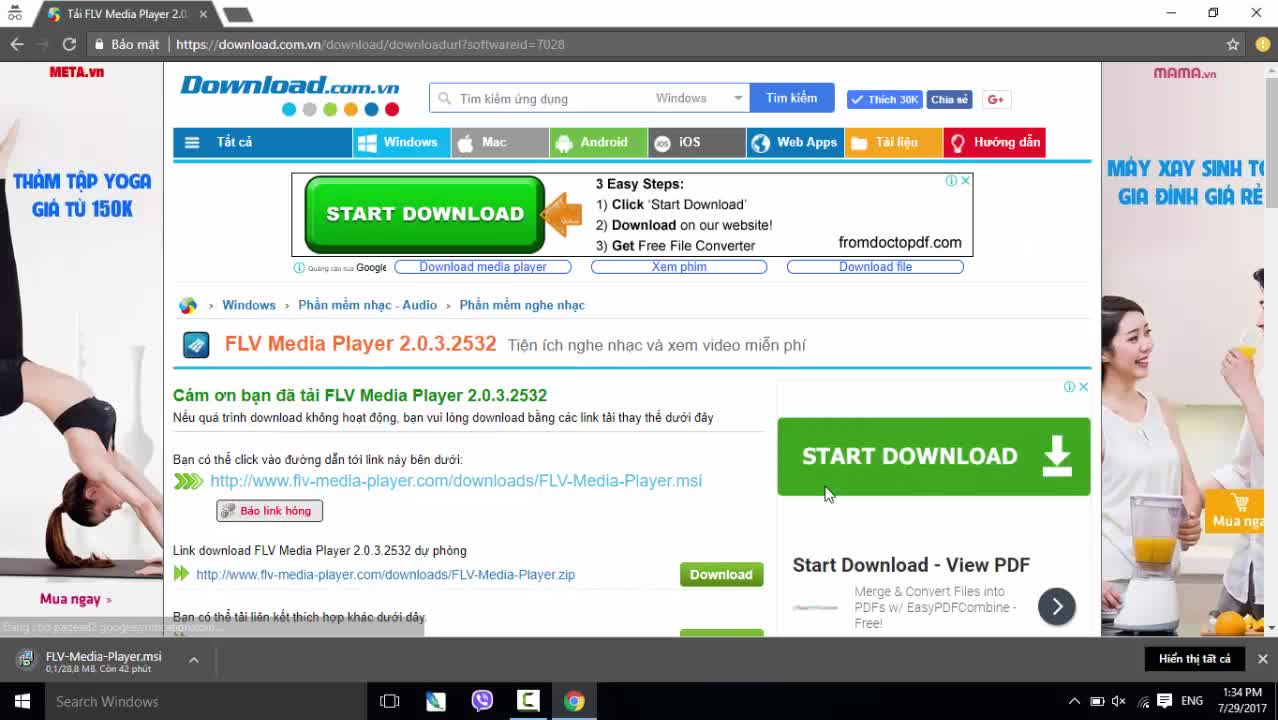
Task: Click Chrome icon on taskbar
Action: pyautogui.click(x=574, y=701)
